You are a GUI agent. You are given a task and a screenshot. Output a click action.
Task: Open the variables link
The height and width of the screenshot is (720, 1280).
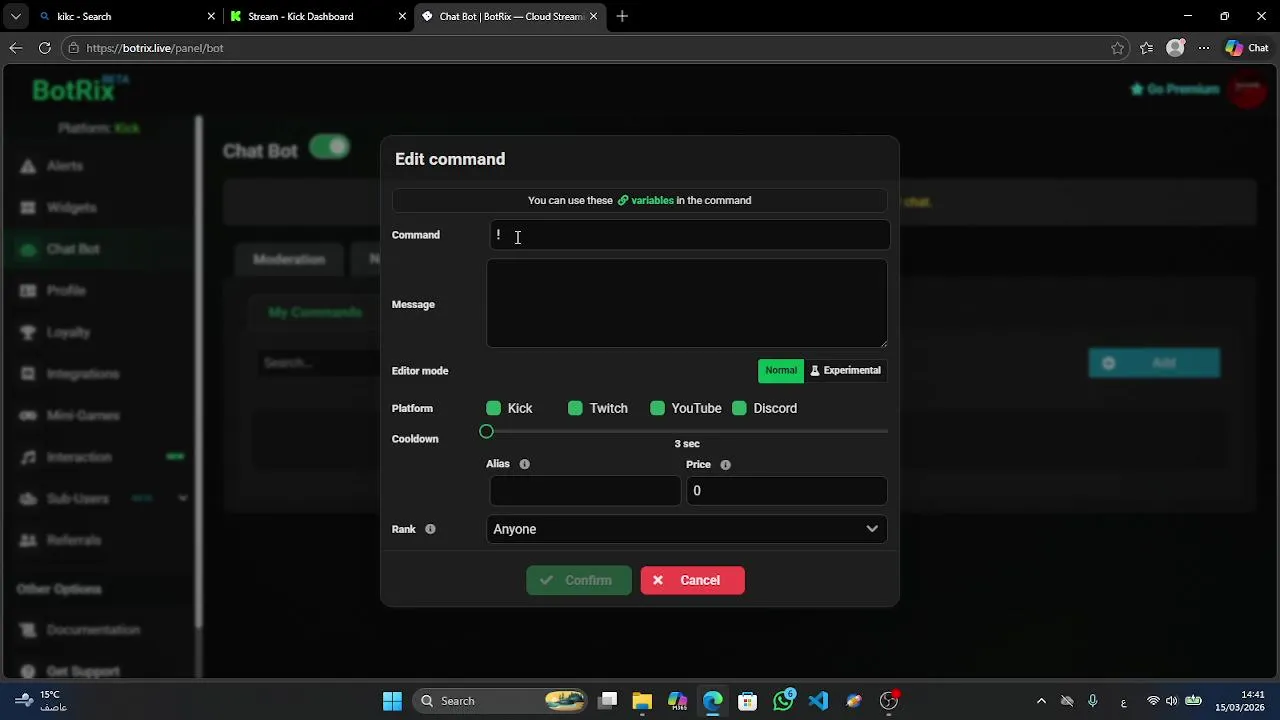[x=645, y=200]
